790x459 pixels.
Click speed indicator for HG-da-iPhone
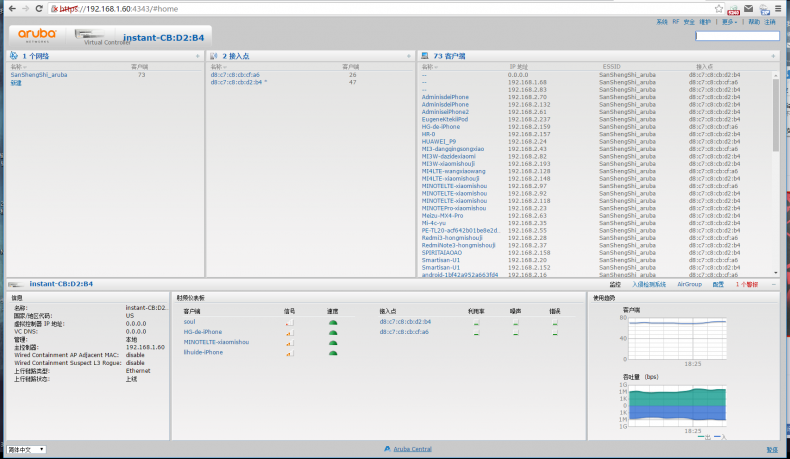click(x=332, y=332)
